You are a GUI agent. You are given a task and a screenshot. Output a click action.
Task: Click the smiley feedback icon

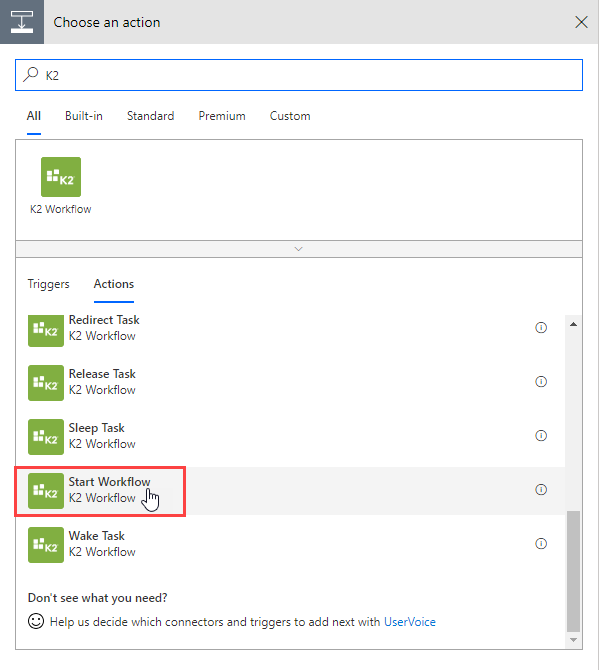click(x=36, y=621)
